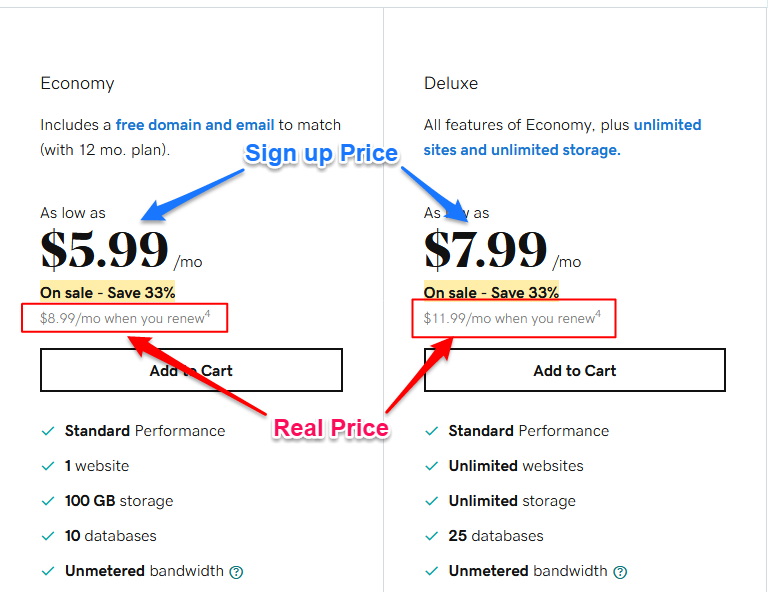Click the Economy plan Add to Cart button
Screen dimensions: 768x592
[x=191, y=370]
